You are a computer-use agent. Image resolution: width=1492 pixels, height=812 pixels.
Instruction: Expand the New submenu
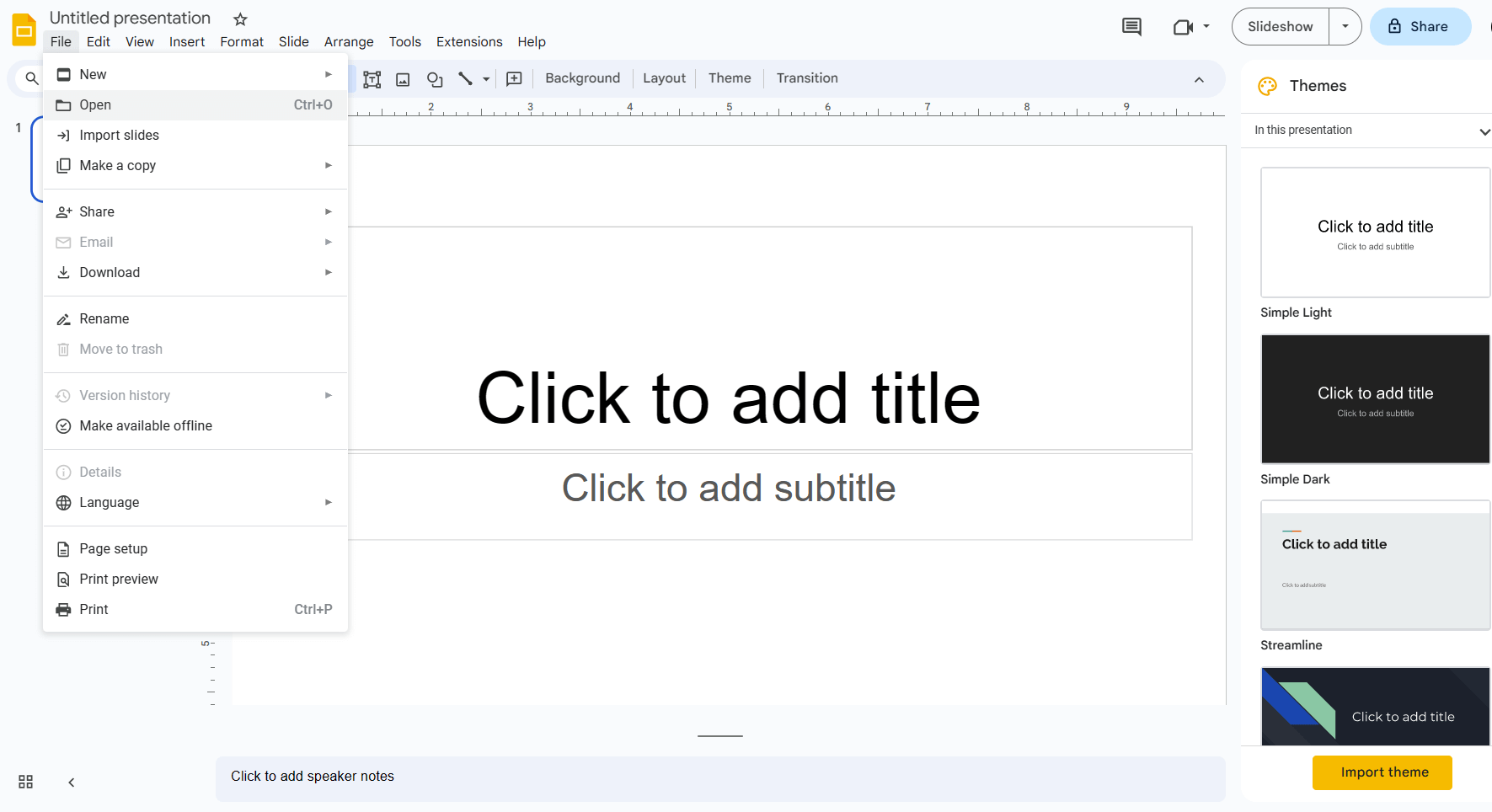tap(195, 74)
